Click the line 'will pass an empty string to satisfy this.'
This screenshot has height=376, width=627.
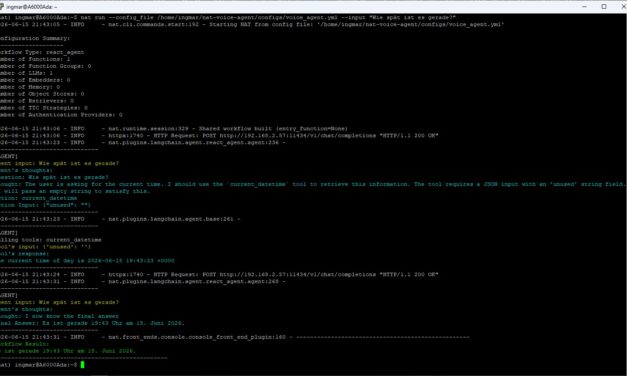click(75, 191)
